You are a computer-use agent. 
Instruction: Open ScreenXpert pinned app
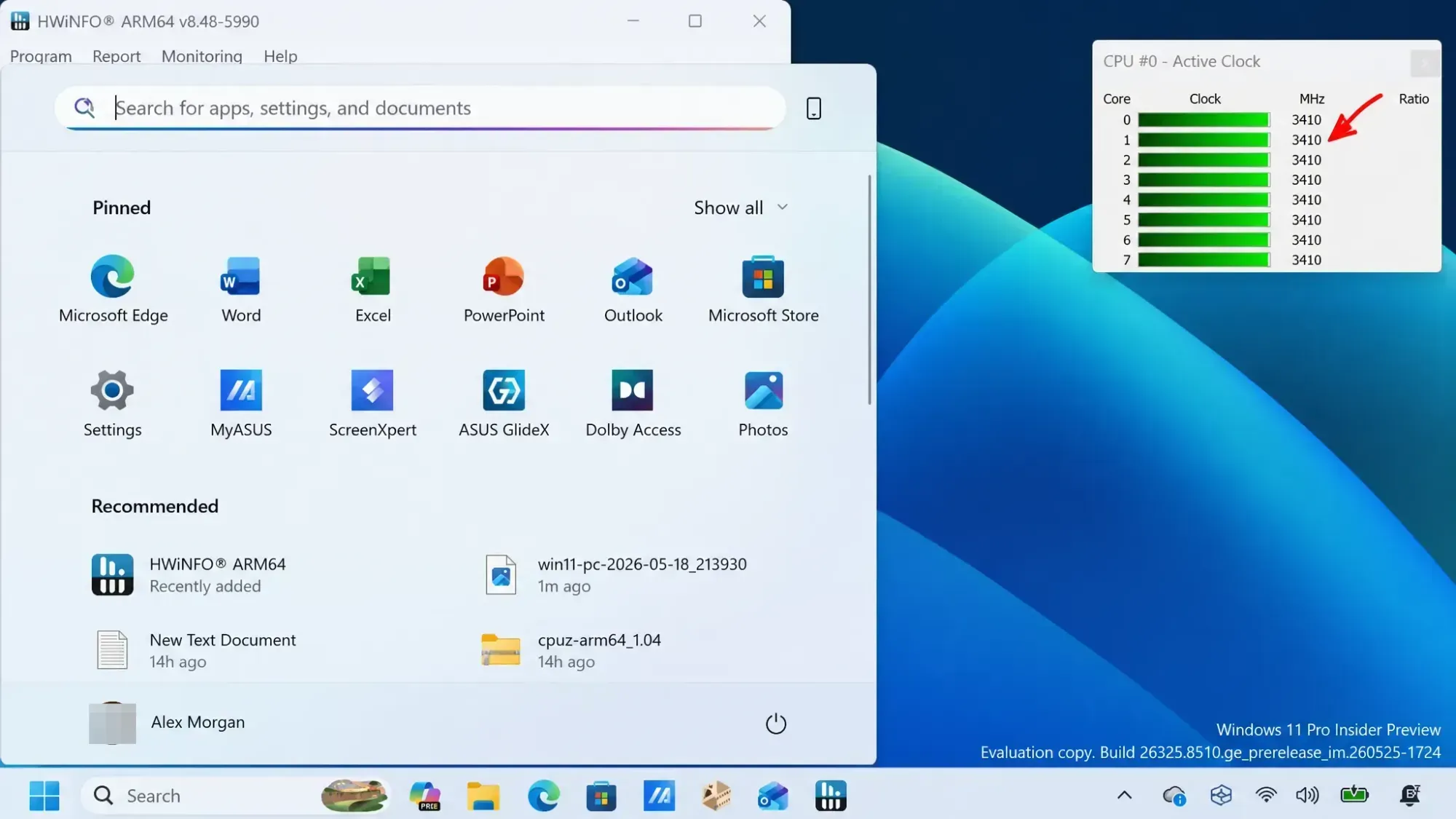pos(372,403)
